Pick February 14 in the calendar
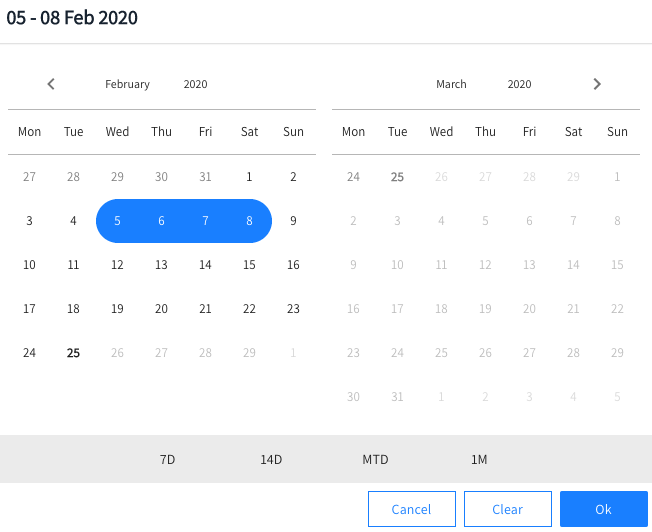 tap(205, 265)
